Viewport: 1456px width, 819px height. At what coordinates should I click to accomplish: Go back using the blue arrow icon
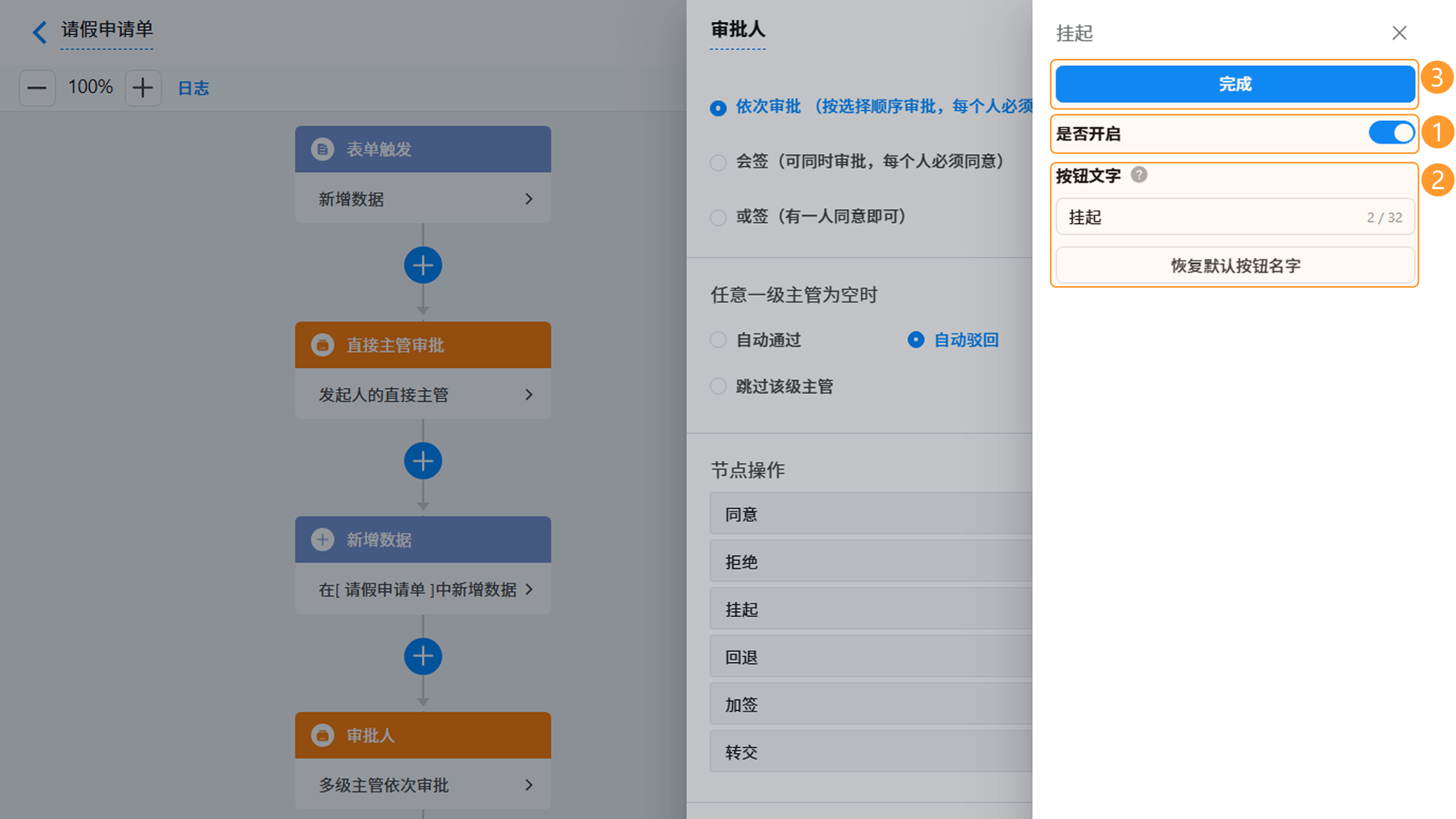coord(39,32)
